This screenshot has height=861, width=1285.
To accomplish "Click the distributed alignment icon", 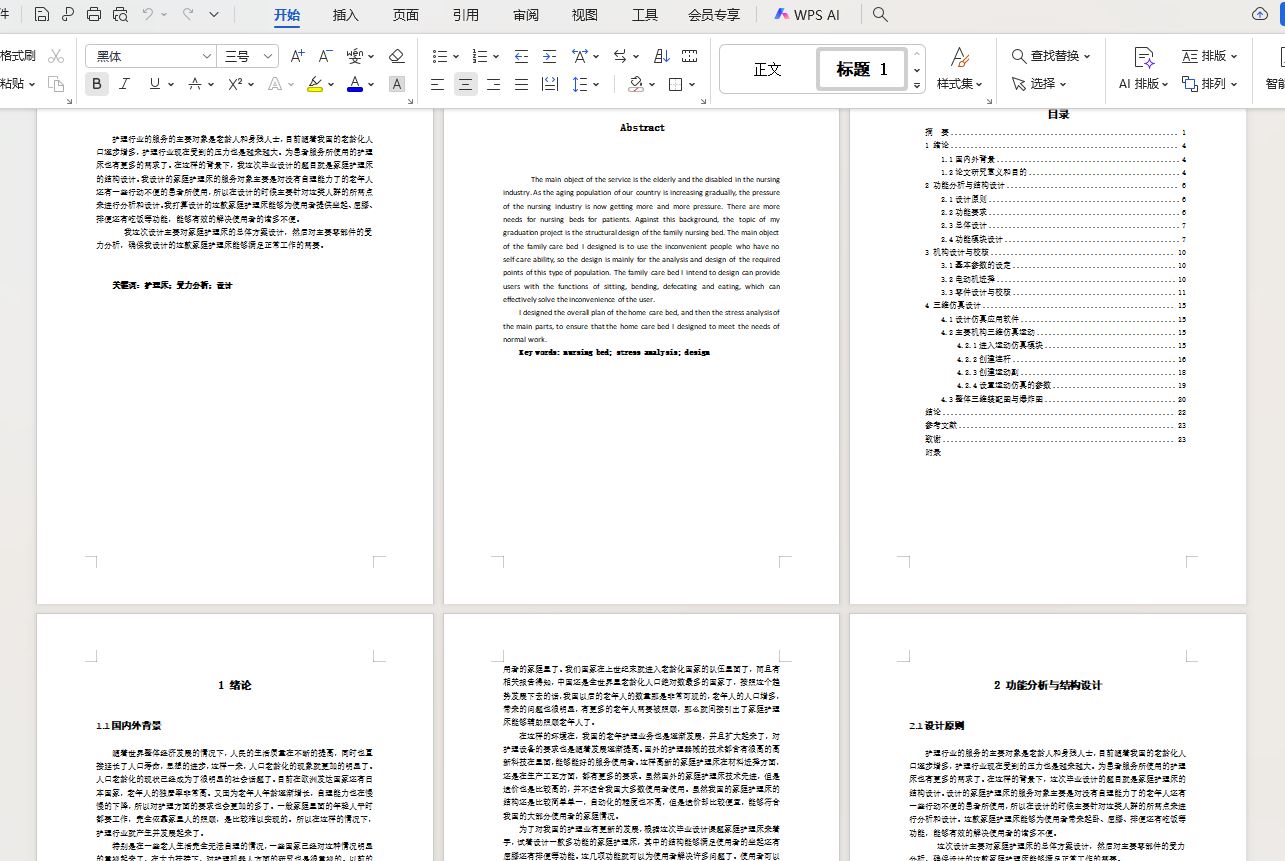I will 549,85.
